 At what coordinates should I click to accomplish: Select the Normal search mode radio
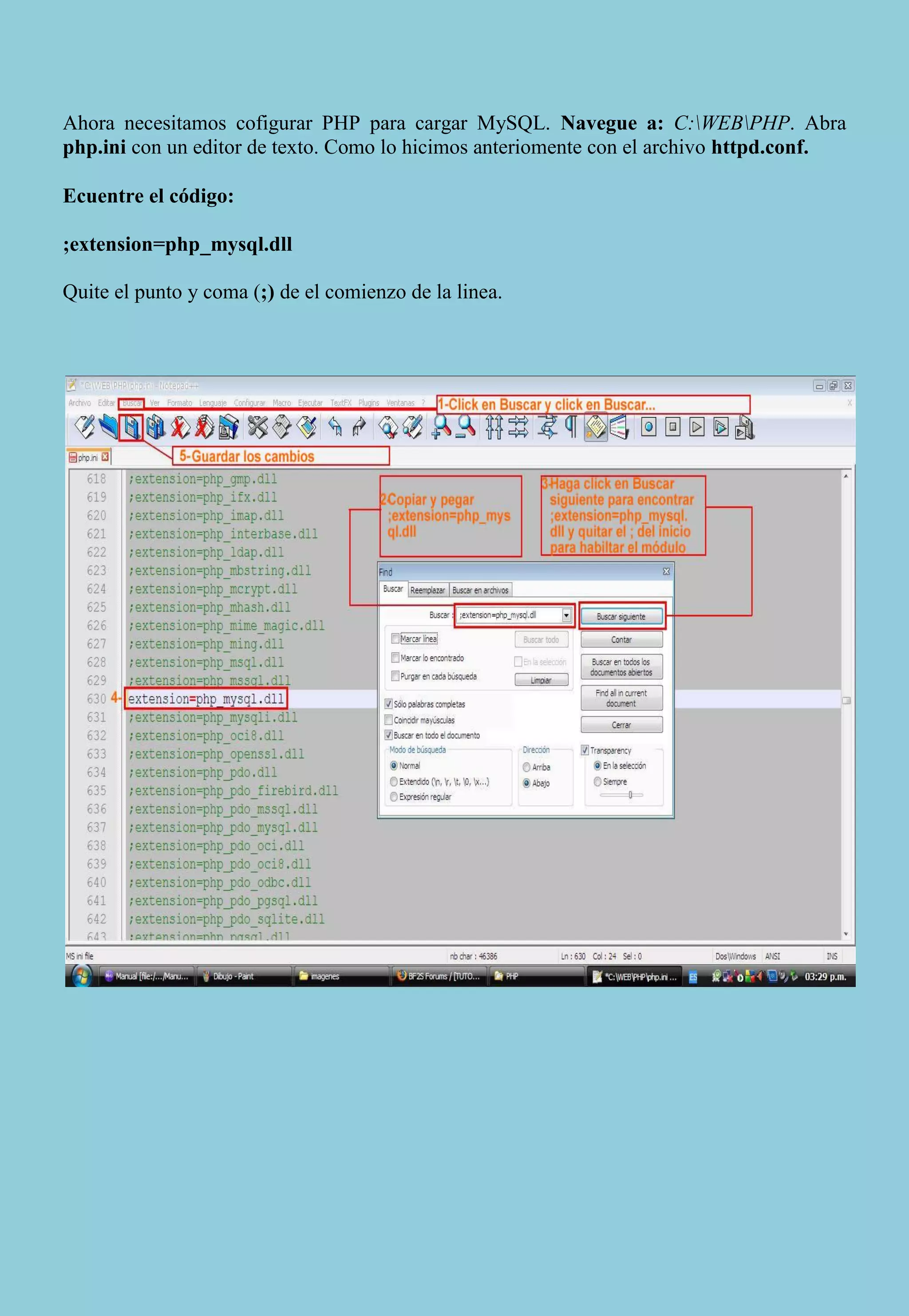pyautogui.click(x=394, y=765)
